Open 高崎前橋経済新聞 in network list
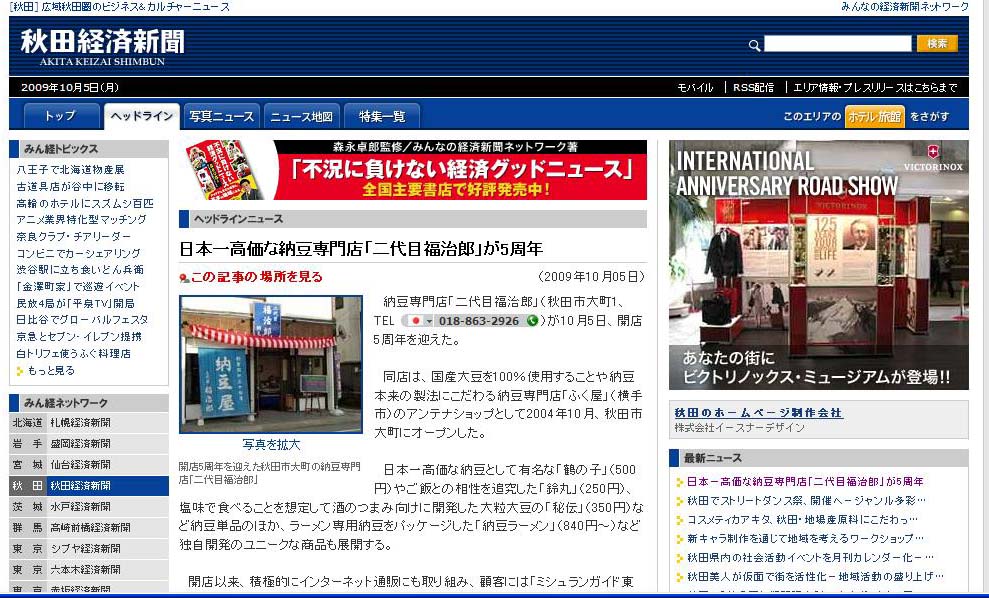989x598 pixels. point(90,527)
